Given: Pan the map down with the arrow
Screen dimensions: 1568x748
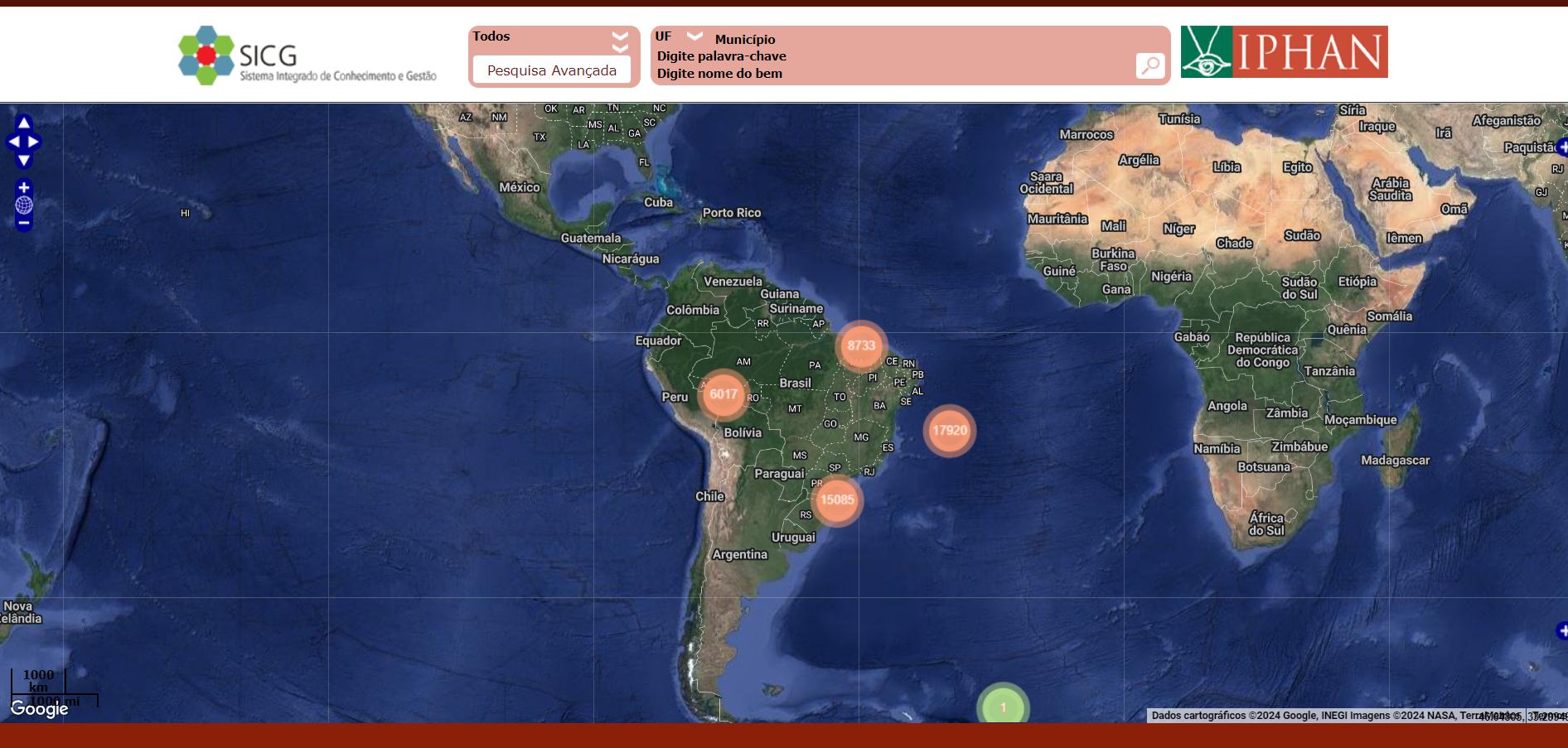Looking at the screenshot, I should coord(24,161).
